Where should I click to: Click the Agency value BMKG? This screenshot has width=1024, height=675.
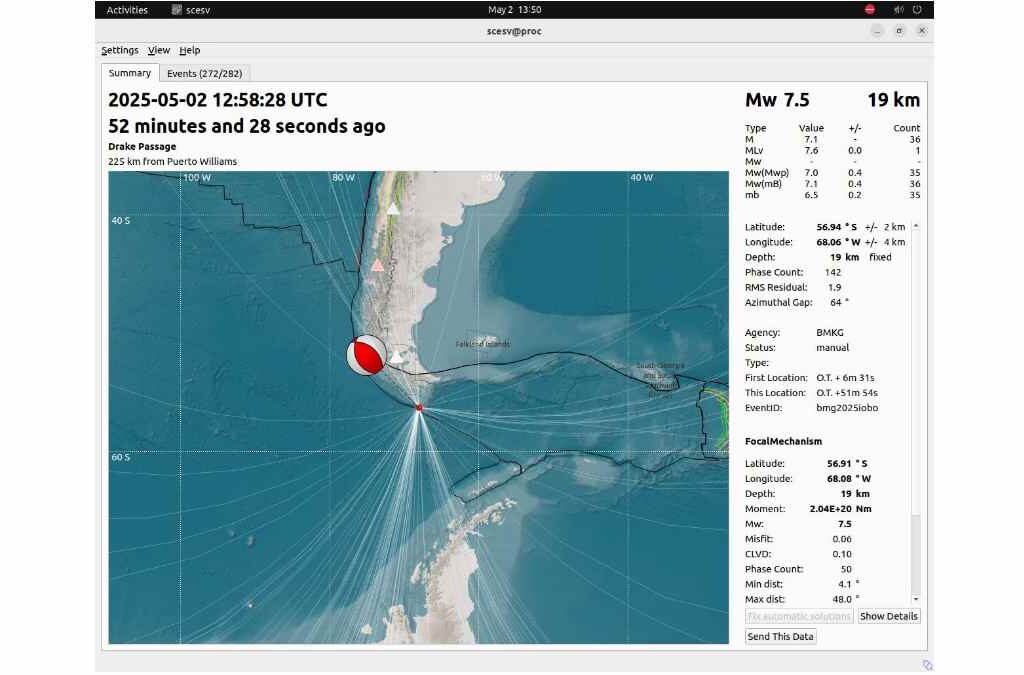[x=830, y=332]
